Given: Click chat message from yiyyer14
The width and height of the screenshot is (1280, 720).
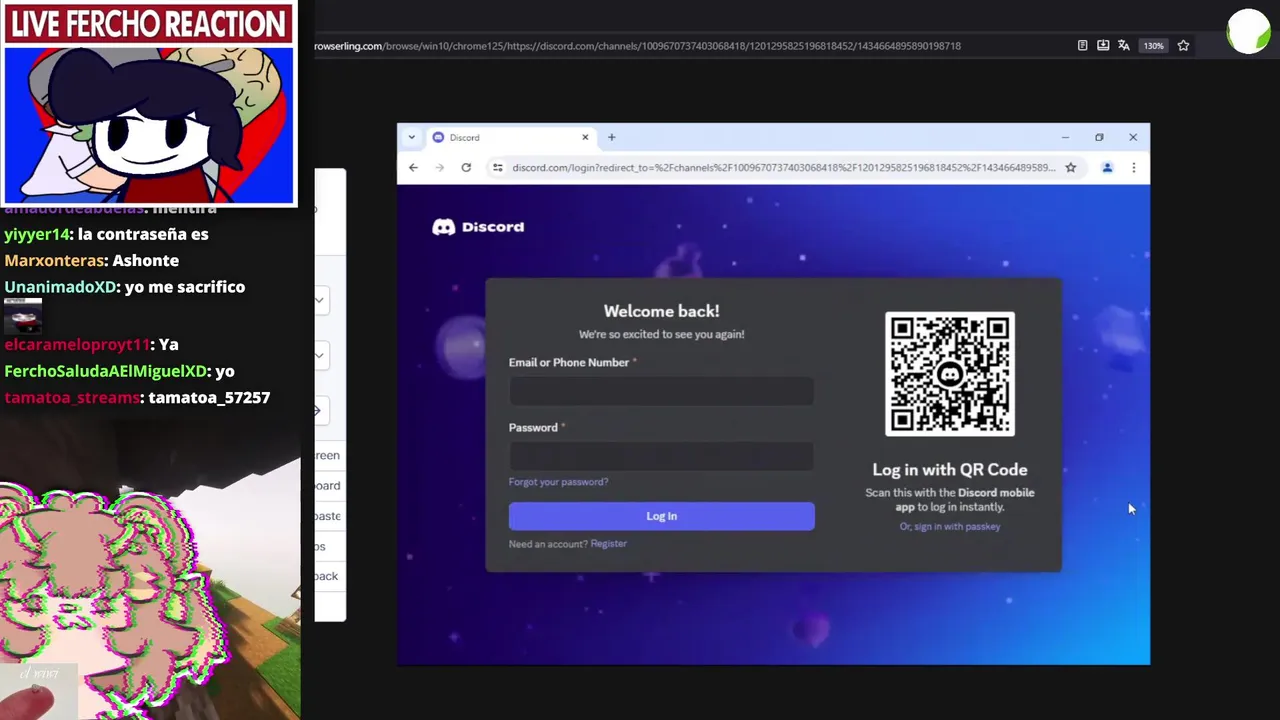Looking at the screenshot, I should (x=106, y=234).
